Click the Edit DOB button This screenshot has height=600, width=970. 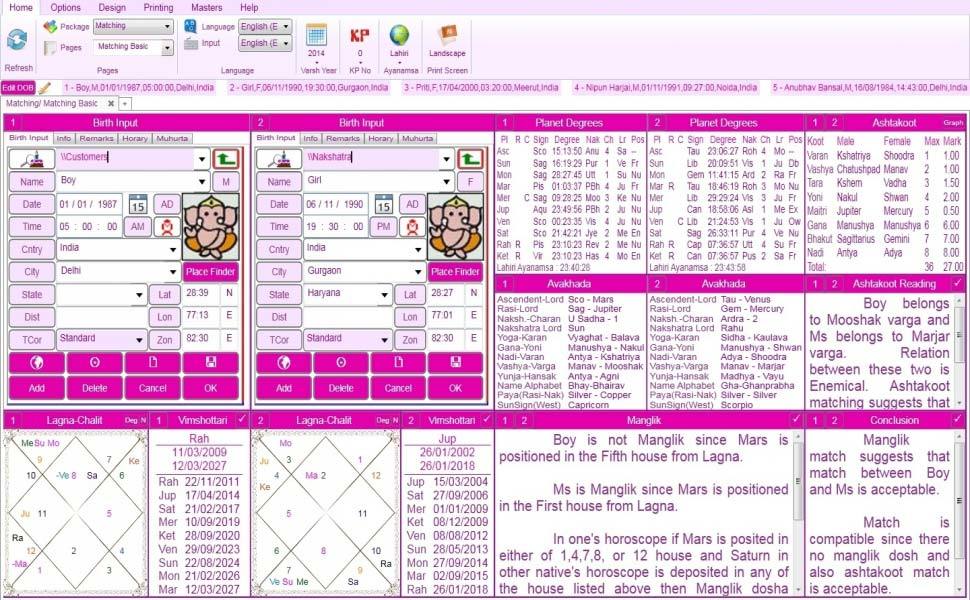[18, 88]
